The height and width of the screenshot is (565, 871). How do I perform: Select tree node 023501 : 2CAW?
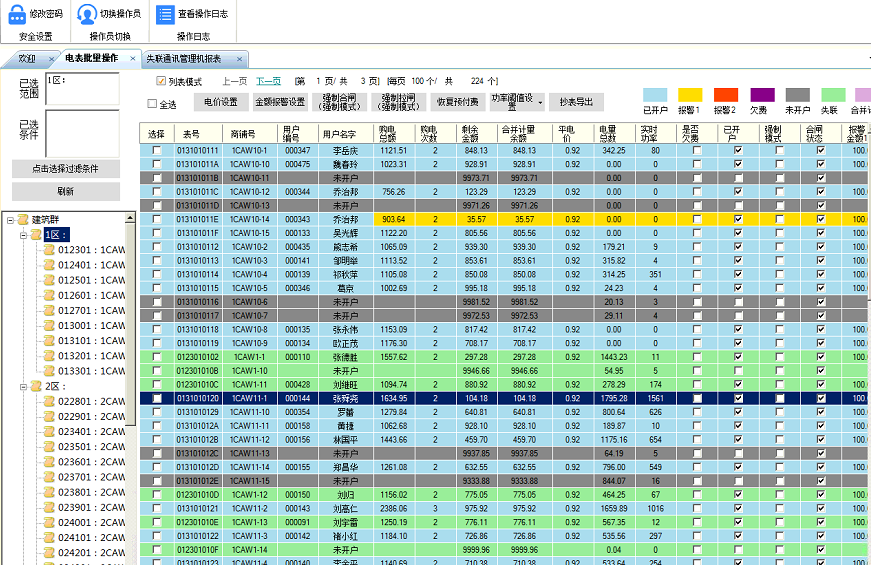(x=91, y=447)
